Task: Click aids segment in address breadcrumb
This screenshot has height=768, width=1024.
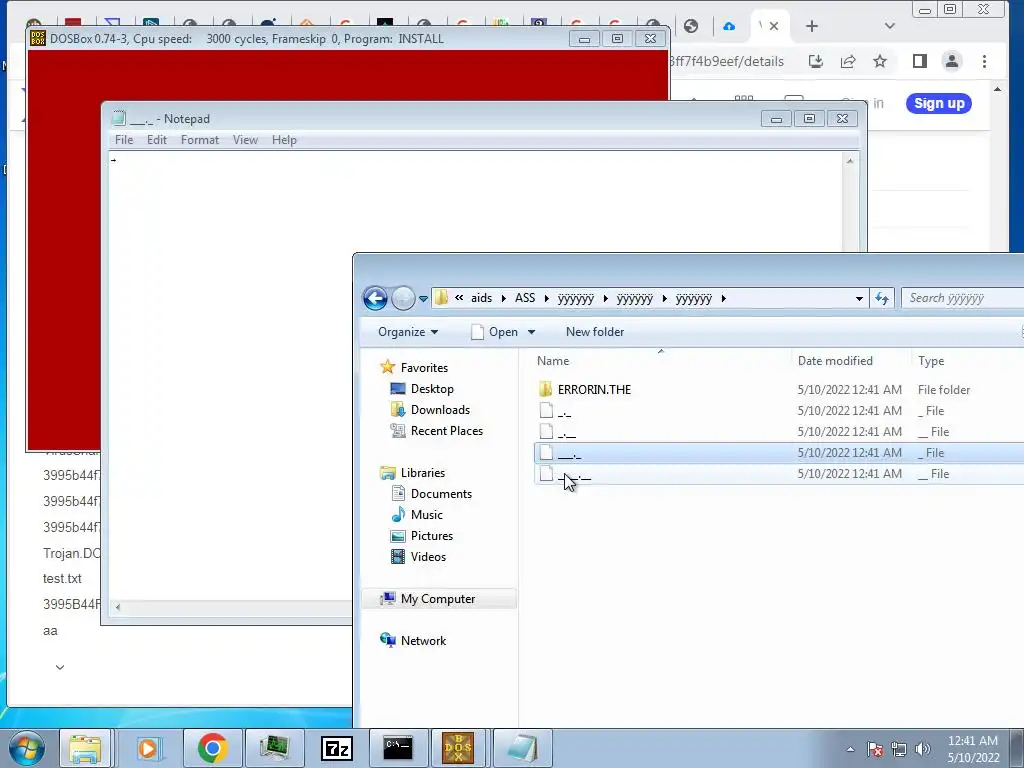Action: [481, 298]
